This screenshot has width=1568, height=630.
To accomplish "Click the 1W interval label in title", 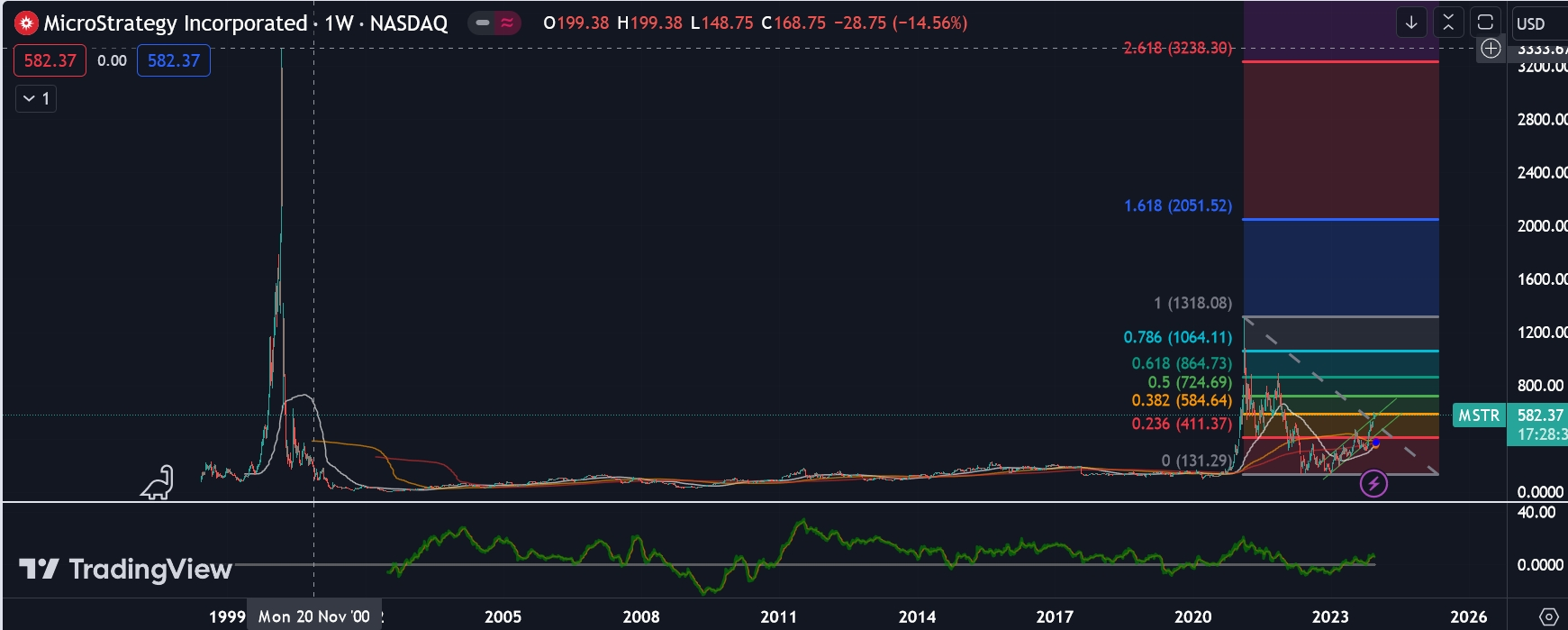I will tap(339, 23).
